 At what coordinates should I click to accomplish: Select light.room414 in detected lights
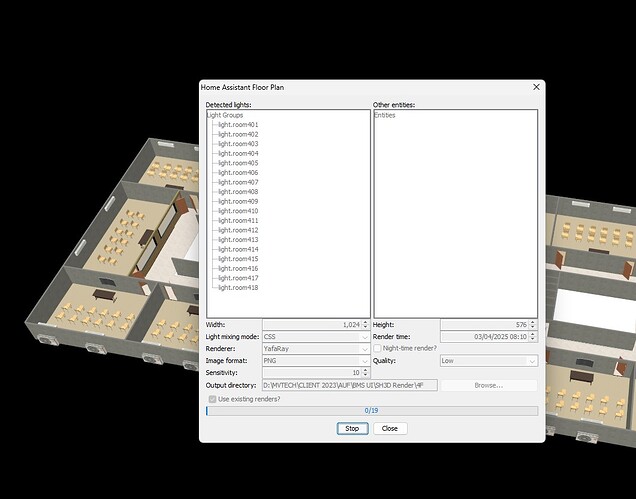[x=238, y=250]
